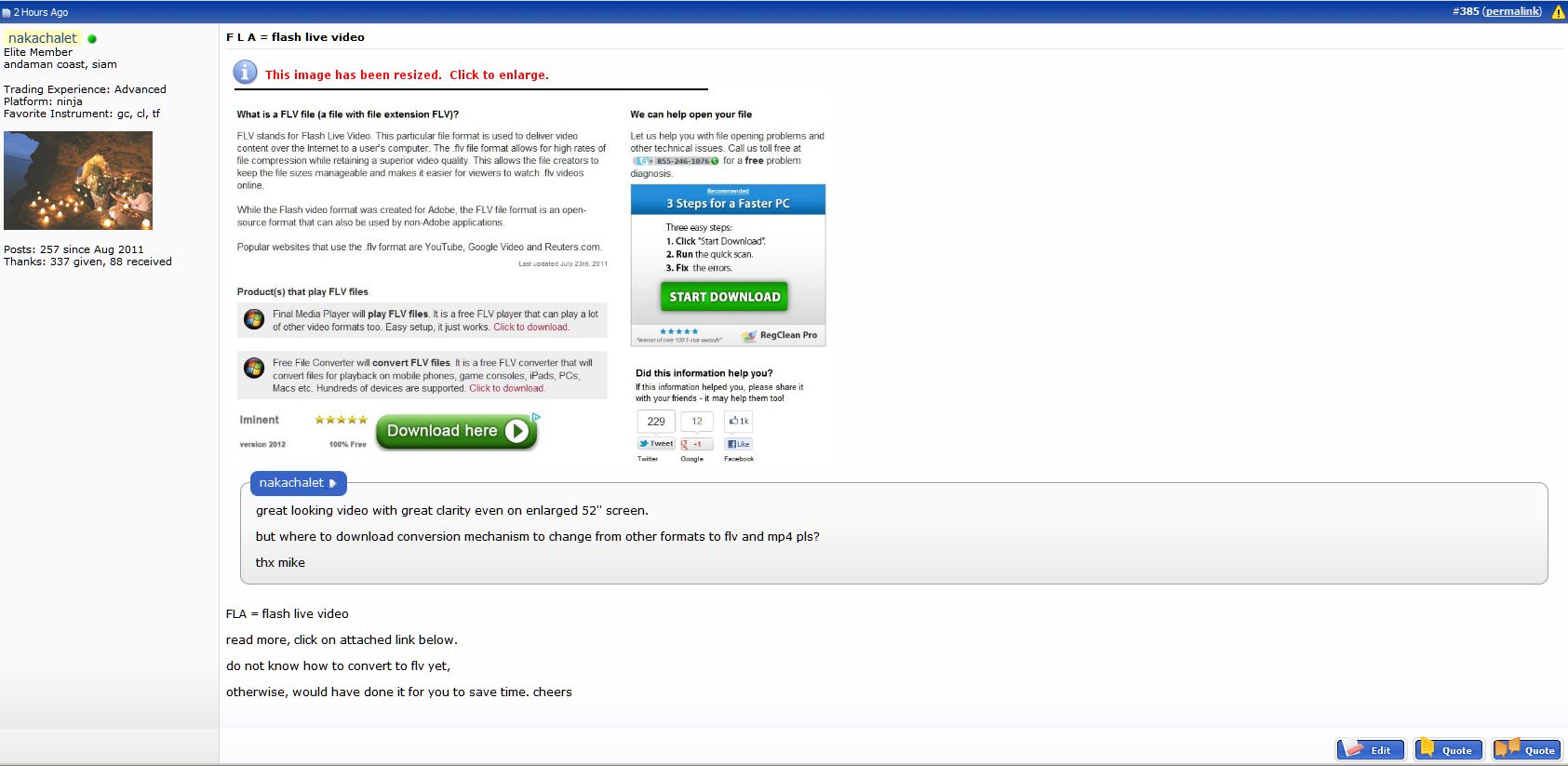Viewport: 1568px width, 766px height.
Task: Click the multi-quote button with two bubbles
Action: tap(1527, 749)
